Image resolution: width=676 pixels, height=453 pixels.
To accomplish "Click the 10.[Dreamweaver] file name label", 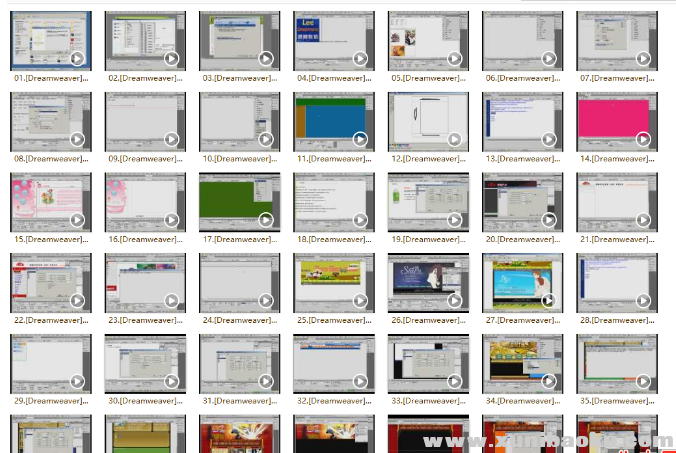I will point(239,158).
